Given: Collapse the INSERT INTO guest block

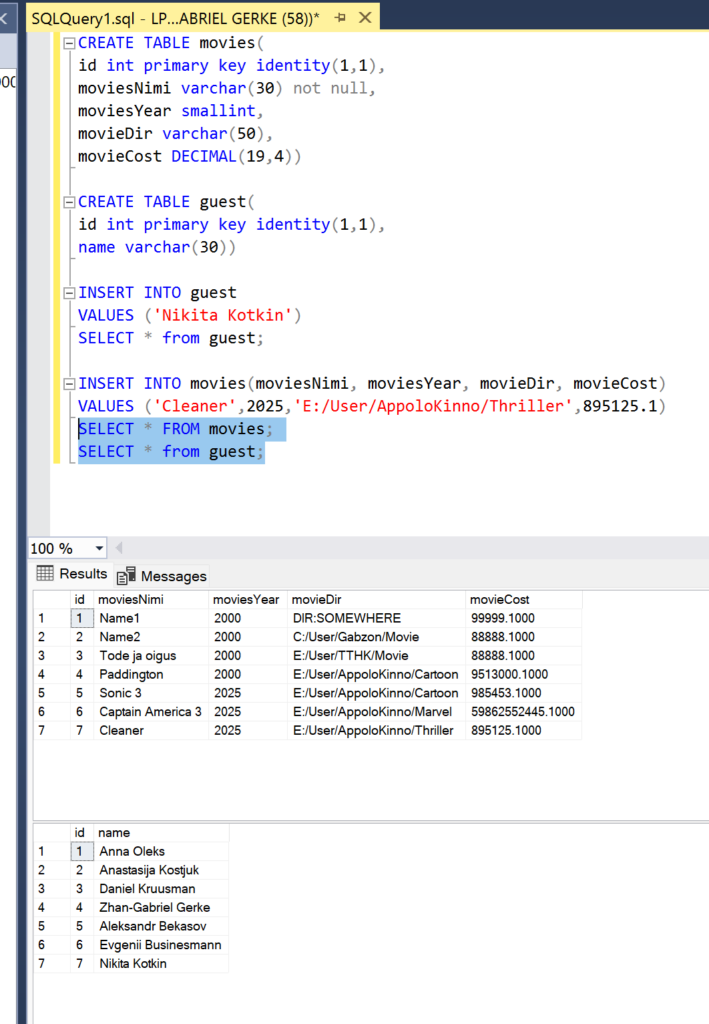Looking at the screenshot, I should tap(69, 293).
